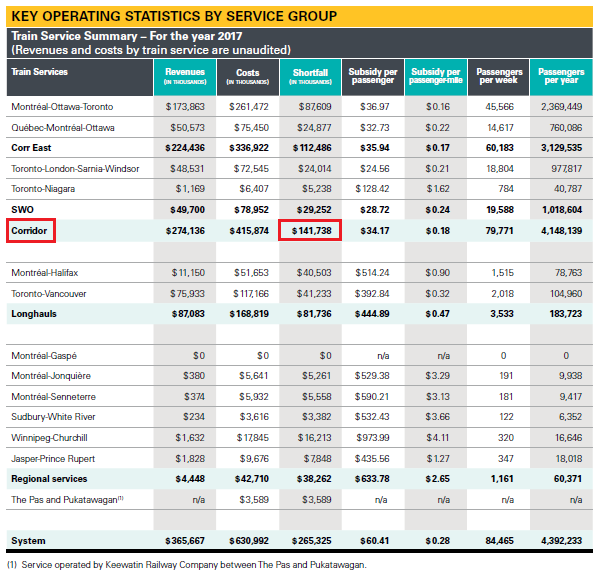Select the Shortfall column header
Screen dimensions: 601x575
tap(310, 76)
